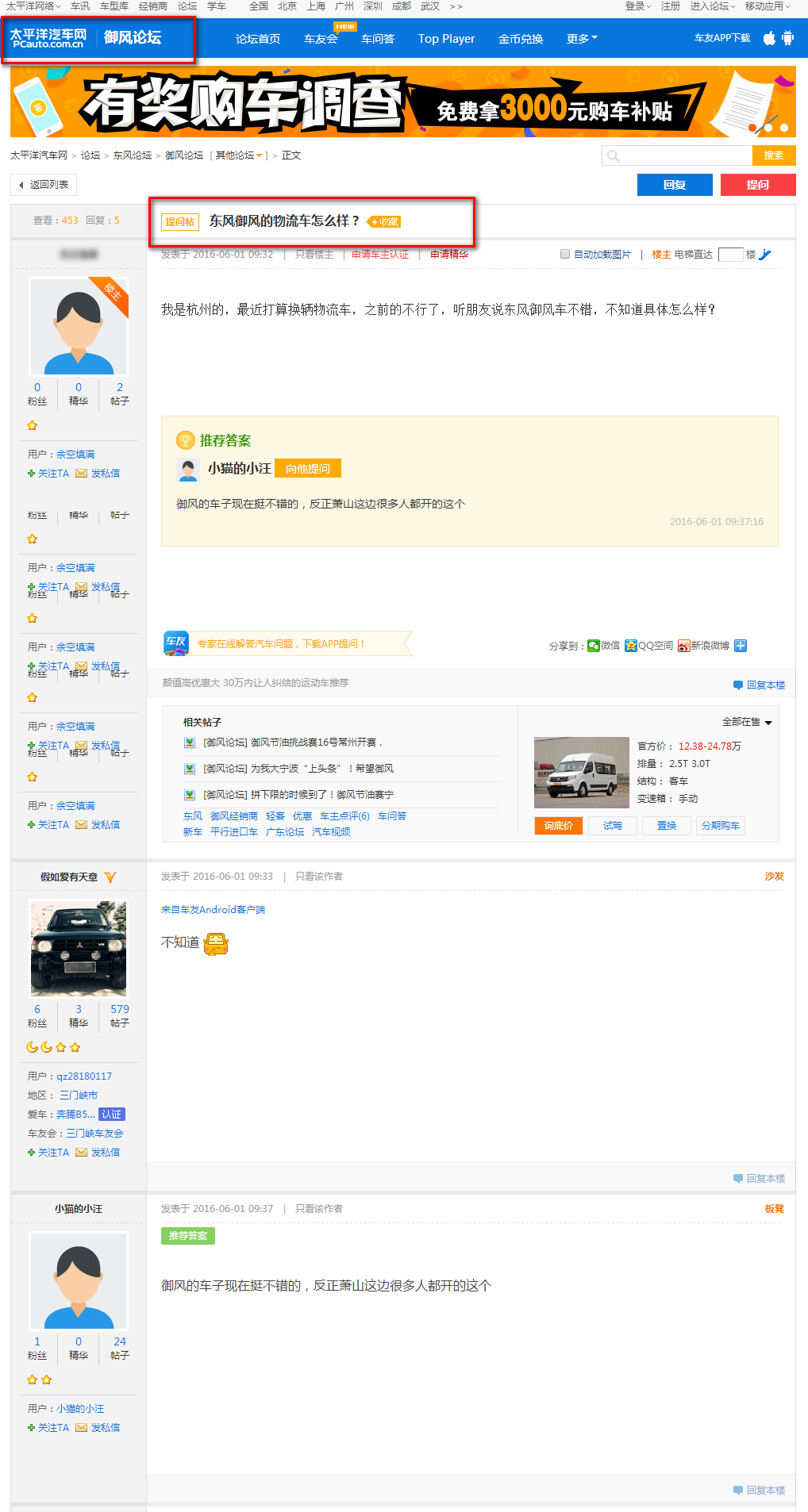This screenshot has height=1512, width=808.
Task: Expand the 太平洋网络 dropdown
Action: 34,6
